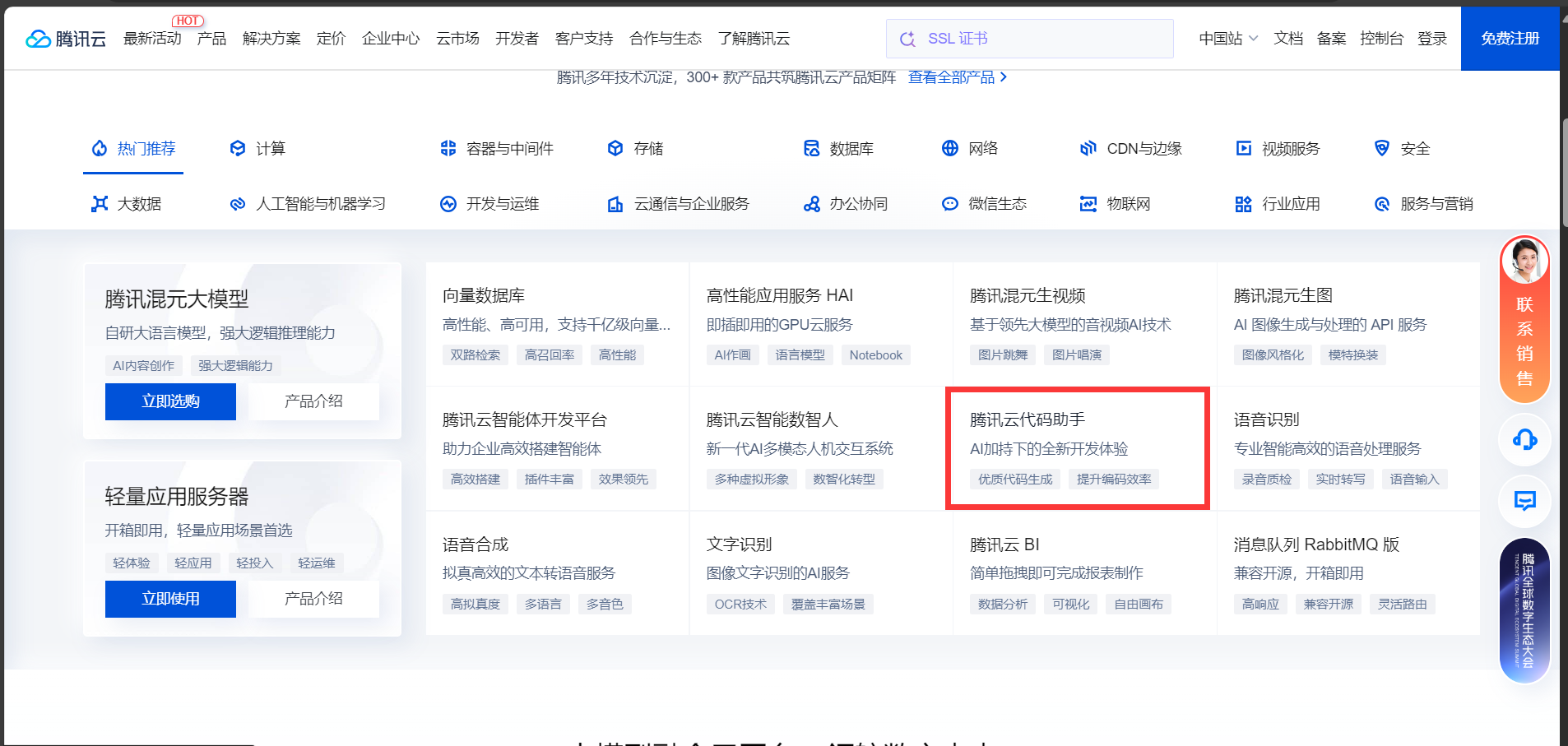Click the 物联网 category icon
This screenshot has width=1568, height=746.
(1088, 204)
